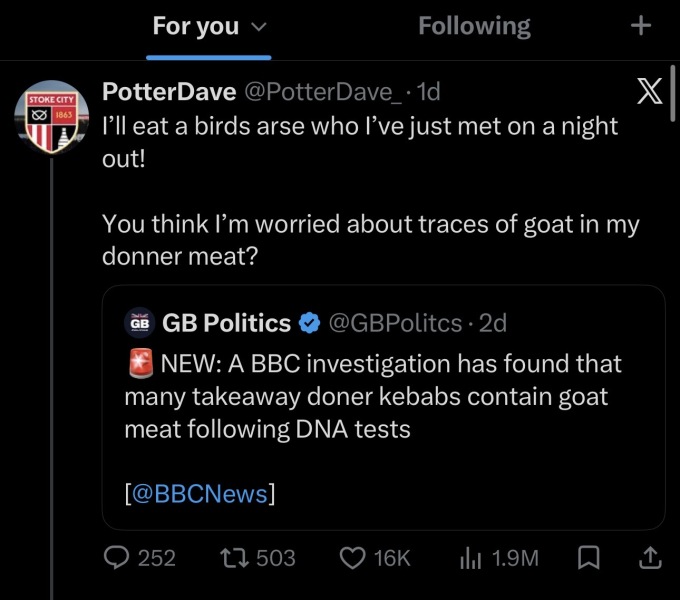Image resolution: width=680 pixels, height=600 pixels.
Task: Switch to the Following tab
Action: tap(474, 26)
